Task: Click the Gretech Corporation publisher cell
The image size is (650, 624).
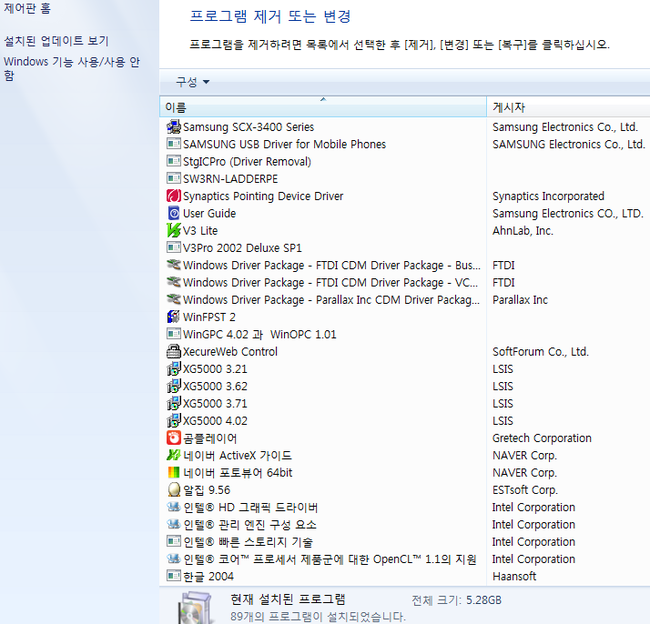Action: pos(542,438)
